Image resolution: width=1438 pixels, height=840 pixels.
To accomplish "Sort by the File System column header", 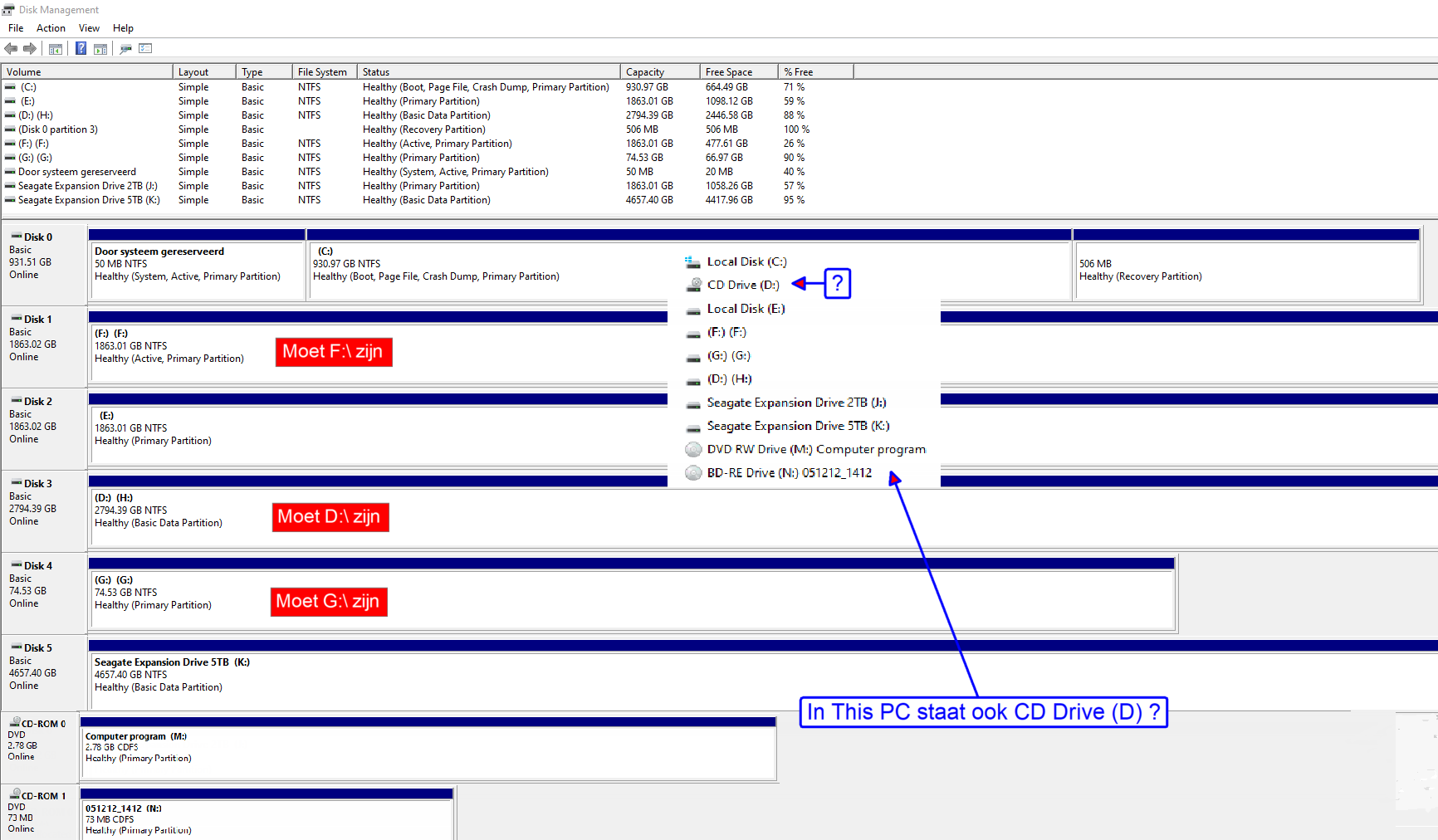I will [325, 72].
